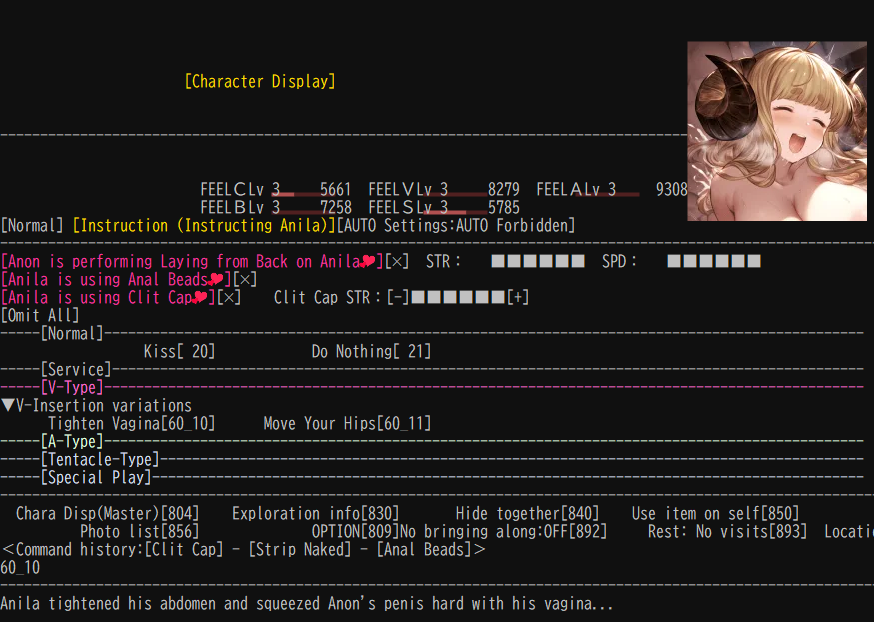Click the FEEL S Lv 3 value 5785
Viewport: 874px width, 622px height.
(504, 207)
